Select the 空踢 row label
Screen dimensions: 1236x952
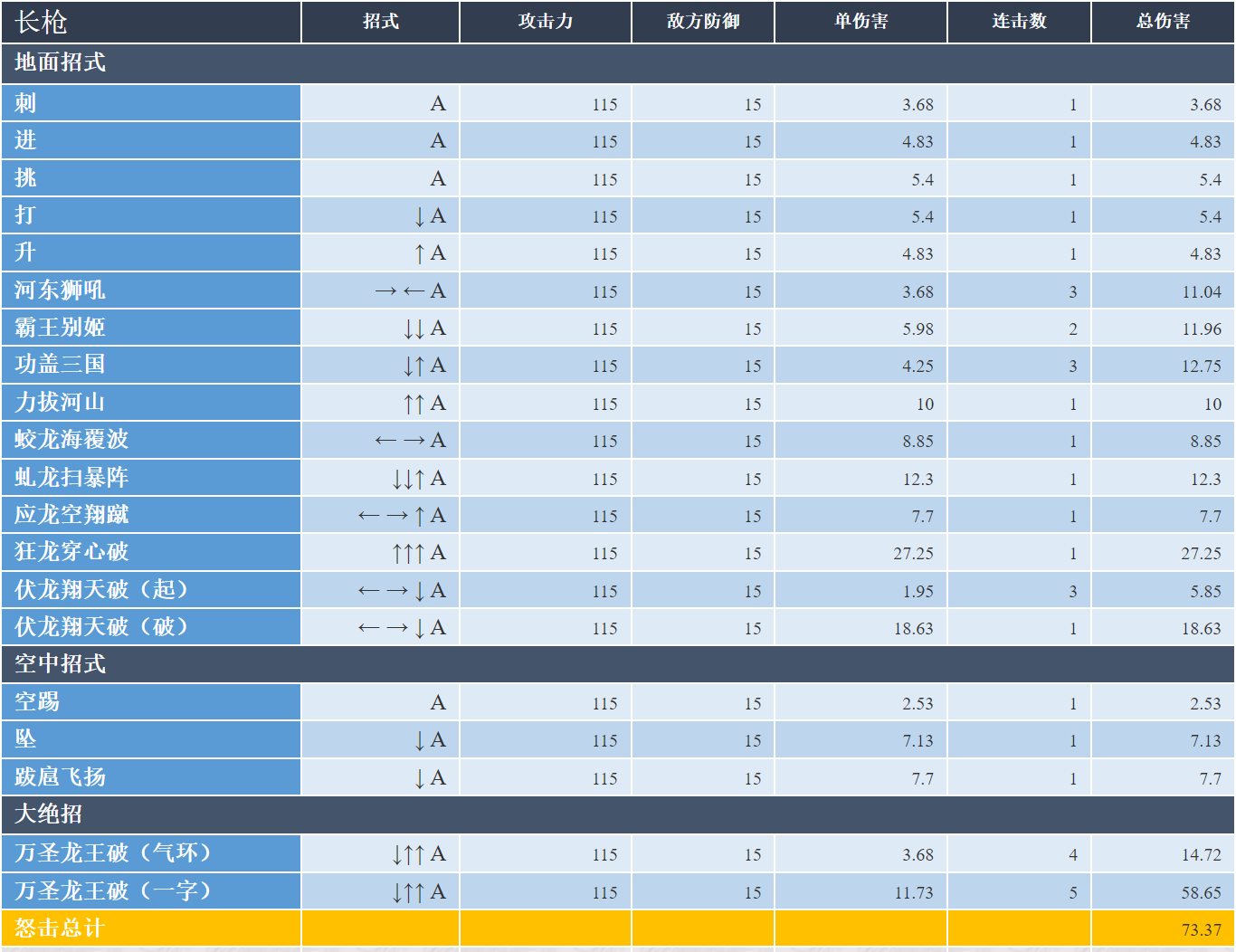pos(151,702)
